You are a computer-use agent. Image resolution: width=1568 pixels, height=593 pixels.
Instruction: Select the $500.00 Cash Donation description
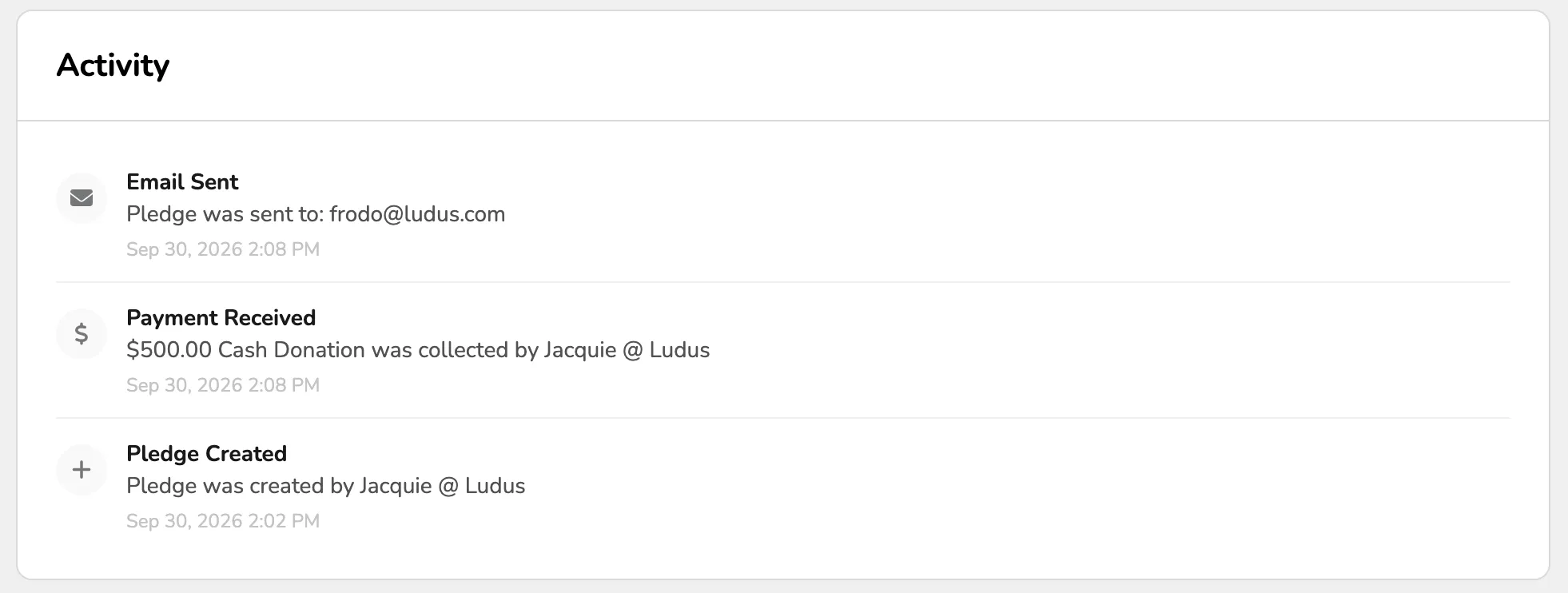tap(418, 350)
